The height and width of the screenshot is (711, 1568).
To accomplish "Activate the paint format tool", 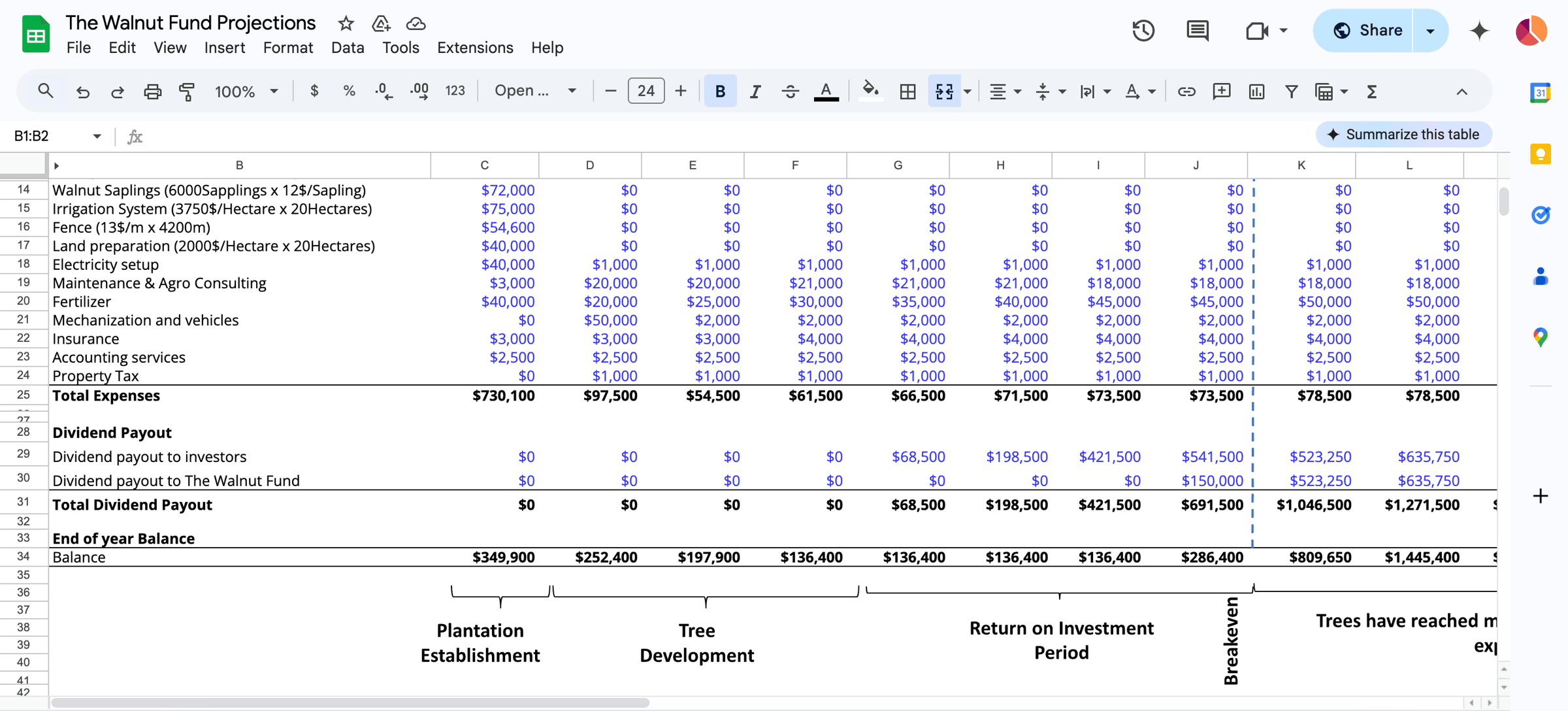I will coord(187,91).
